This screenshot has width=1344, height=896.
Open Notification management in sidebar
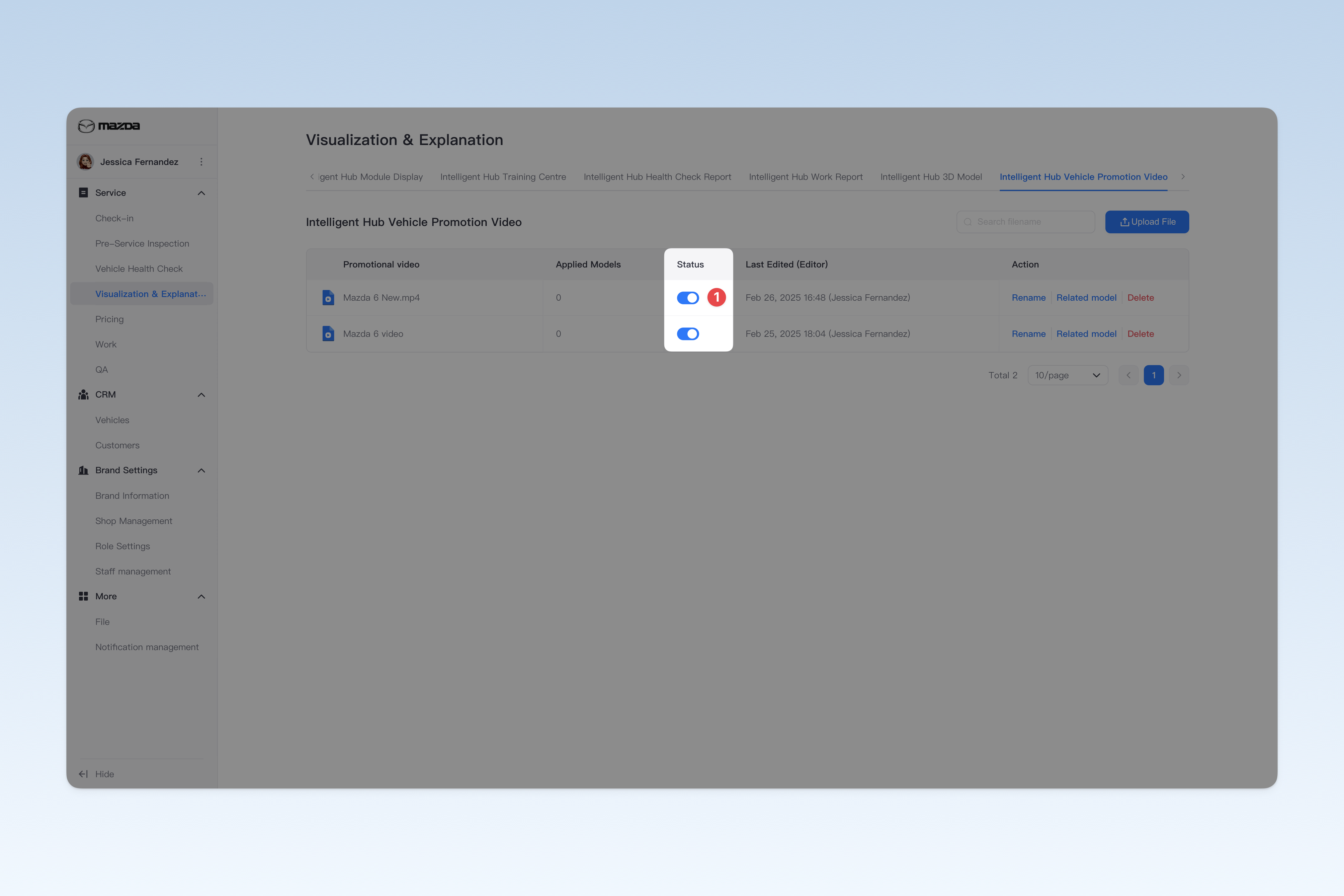click(x=147, y=647)
